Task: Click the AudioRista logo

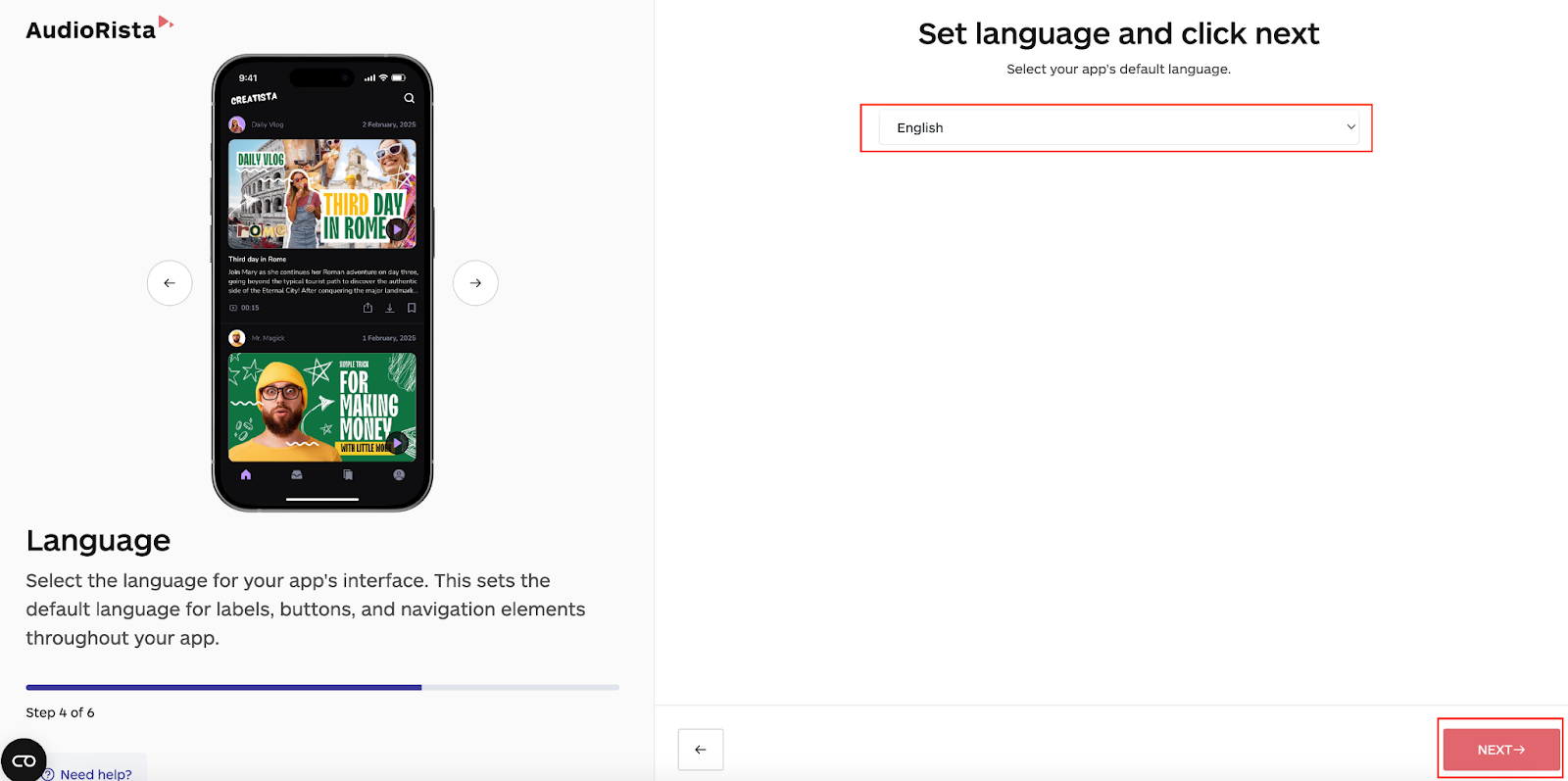Action: (99, 28)
